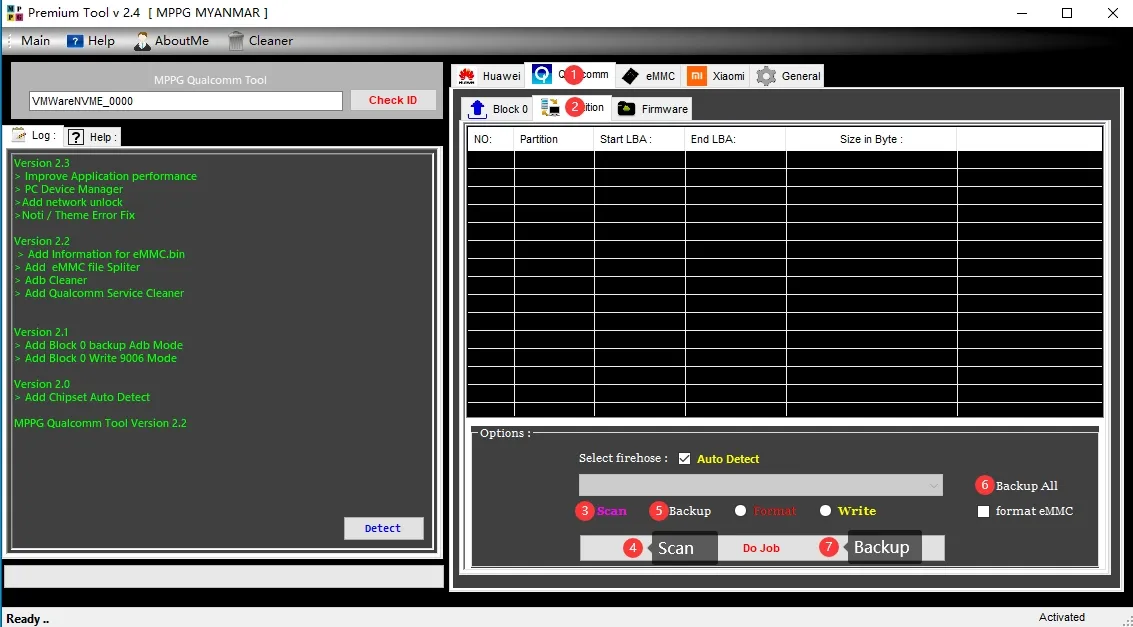Uncheck the Auto Detect firehose checkbox

click(x=685, y=459)
